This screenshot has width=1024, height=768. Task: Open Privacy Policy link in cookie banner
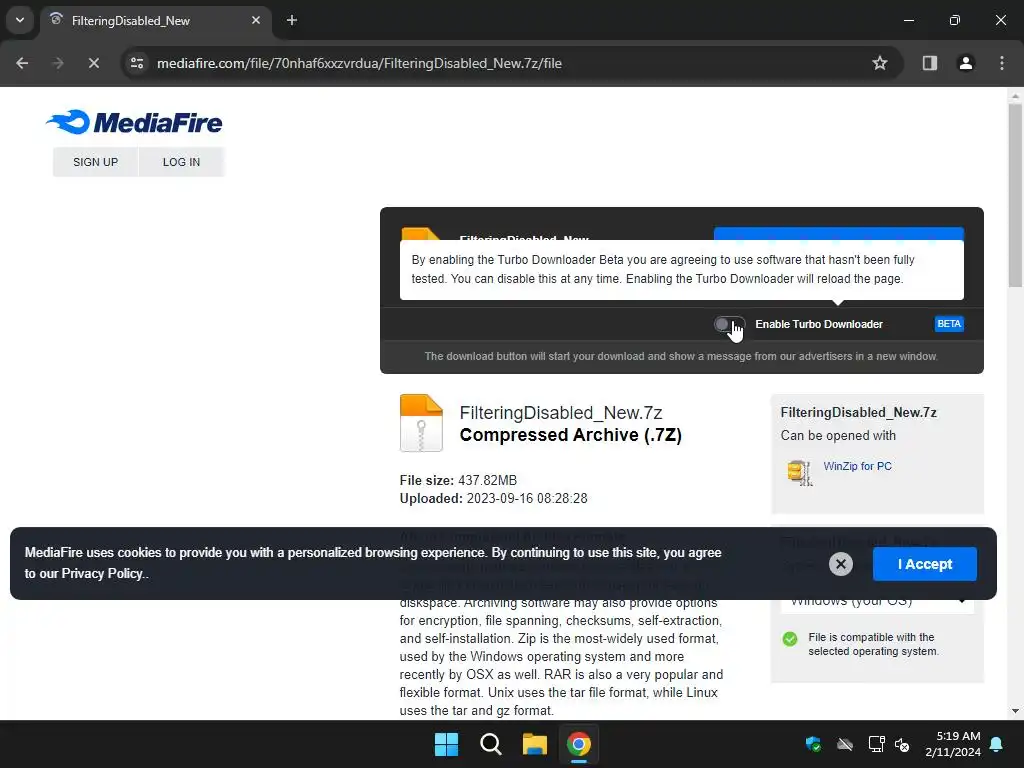[x=102, y=573]
